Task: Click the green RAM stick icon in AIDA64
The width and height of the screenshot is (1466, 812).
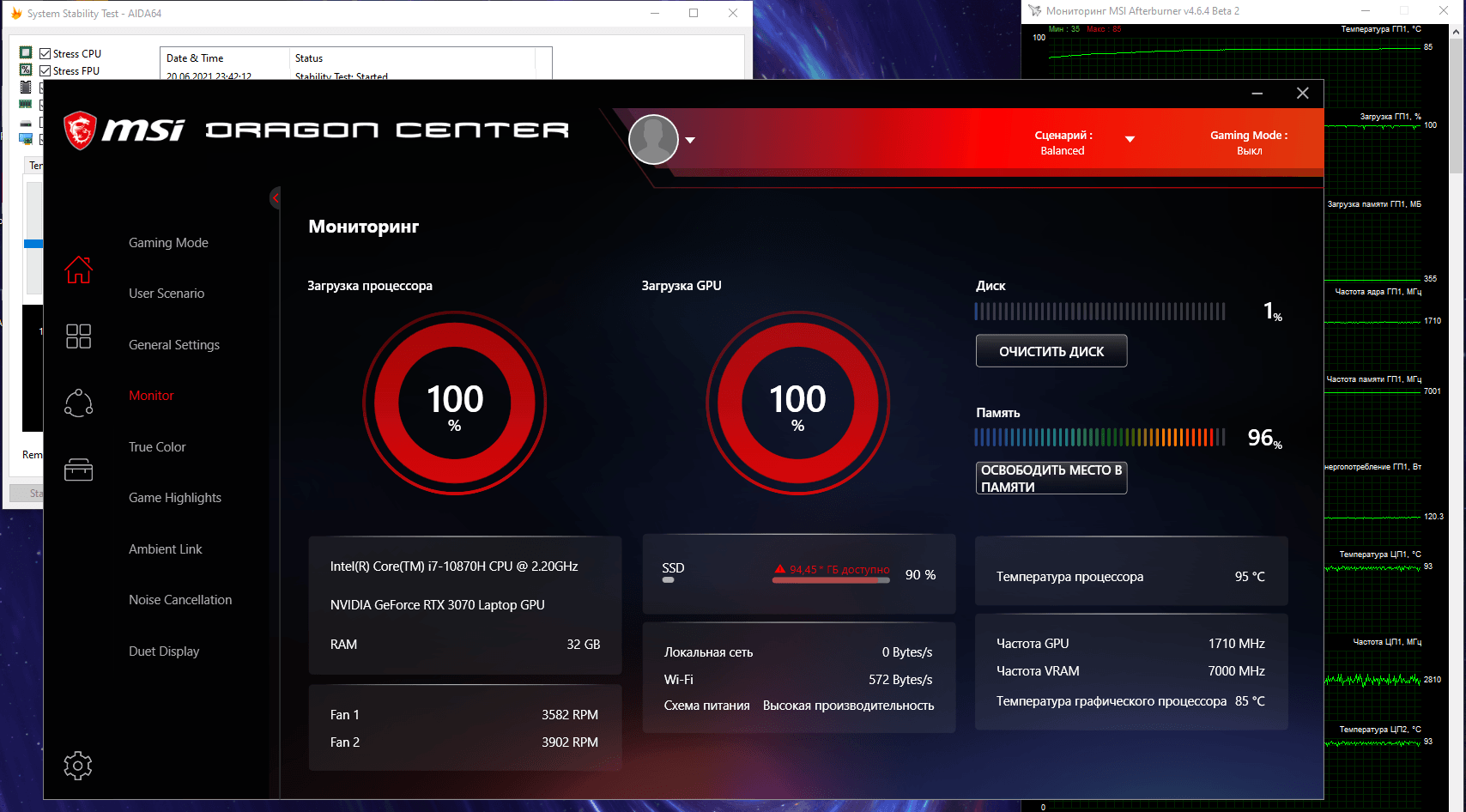Action: coord(26,104)
